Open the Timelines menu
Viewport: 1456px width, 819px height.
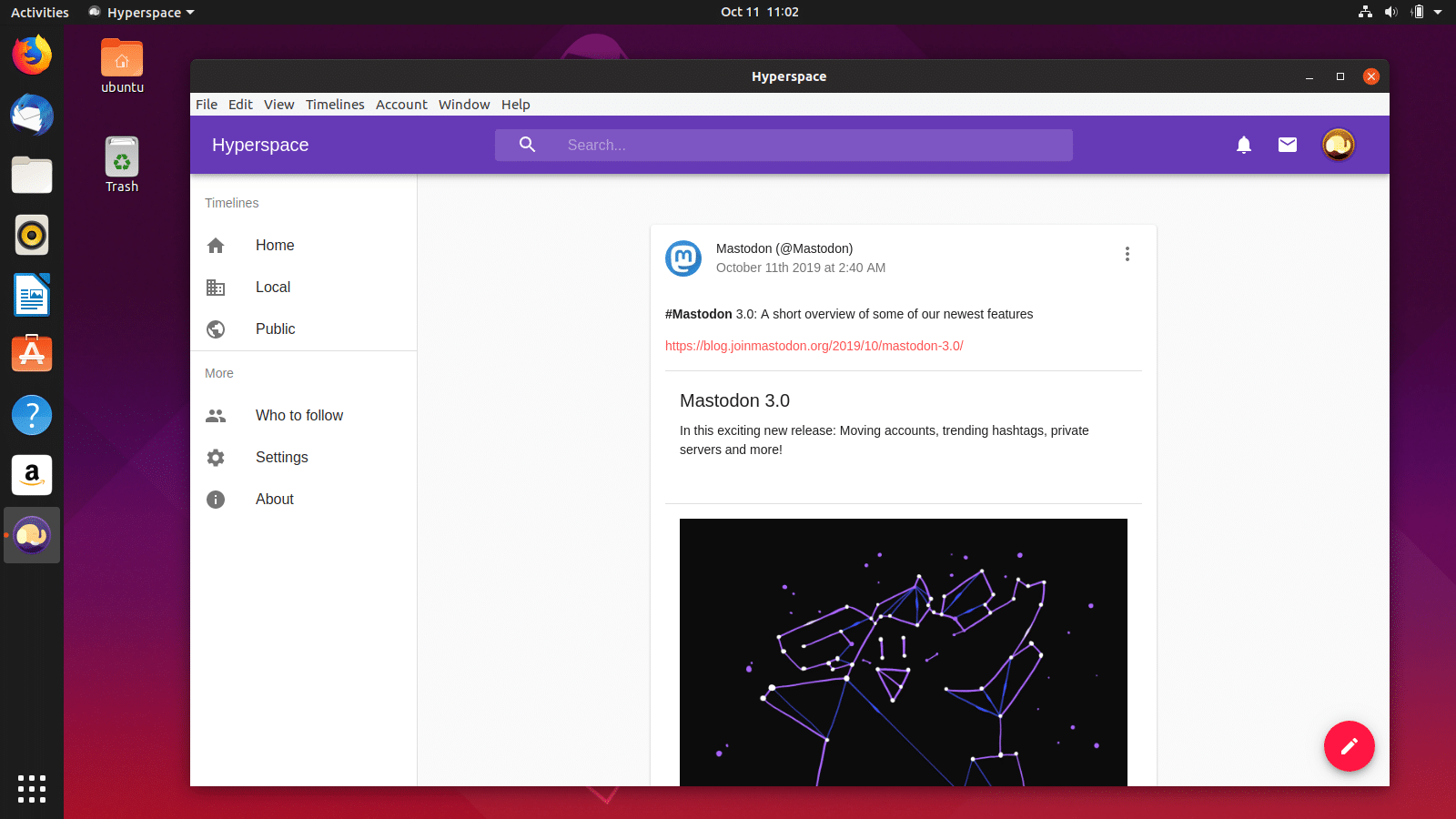point(335,105)
